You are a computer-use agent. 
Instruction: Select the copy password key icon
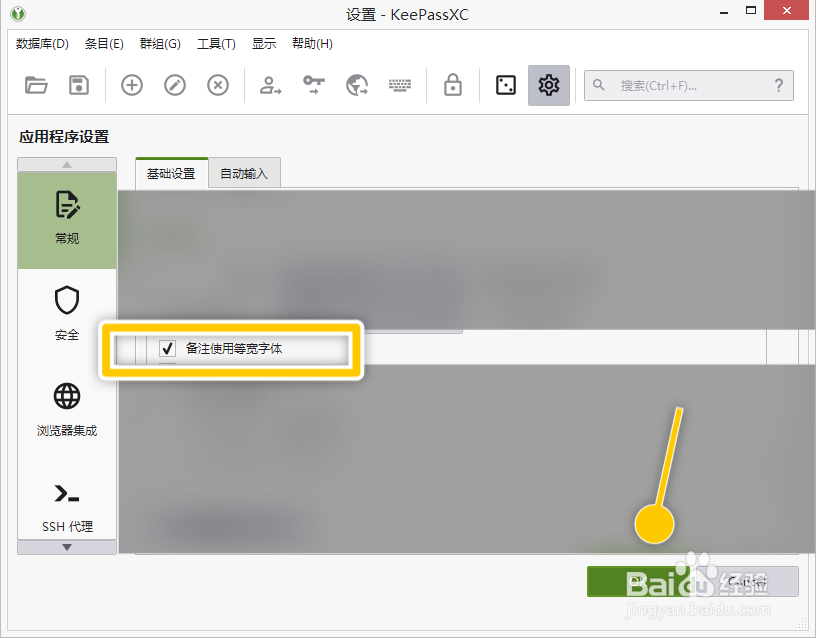(312, 85)
